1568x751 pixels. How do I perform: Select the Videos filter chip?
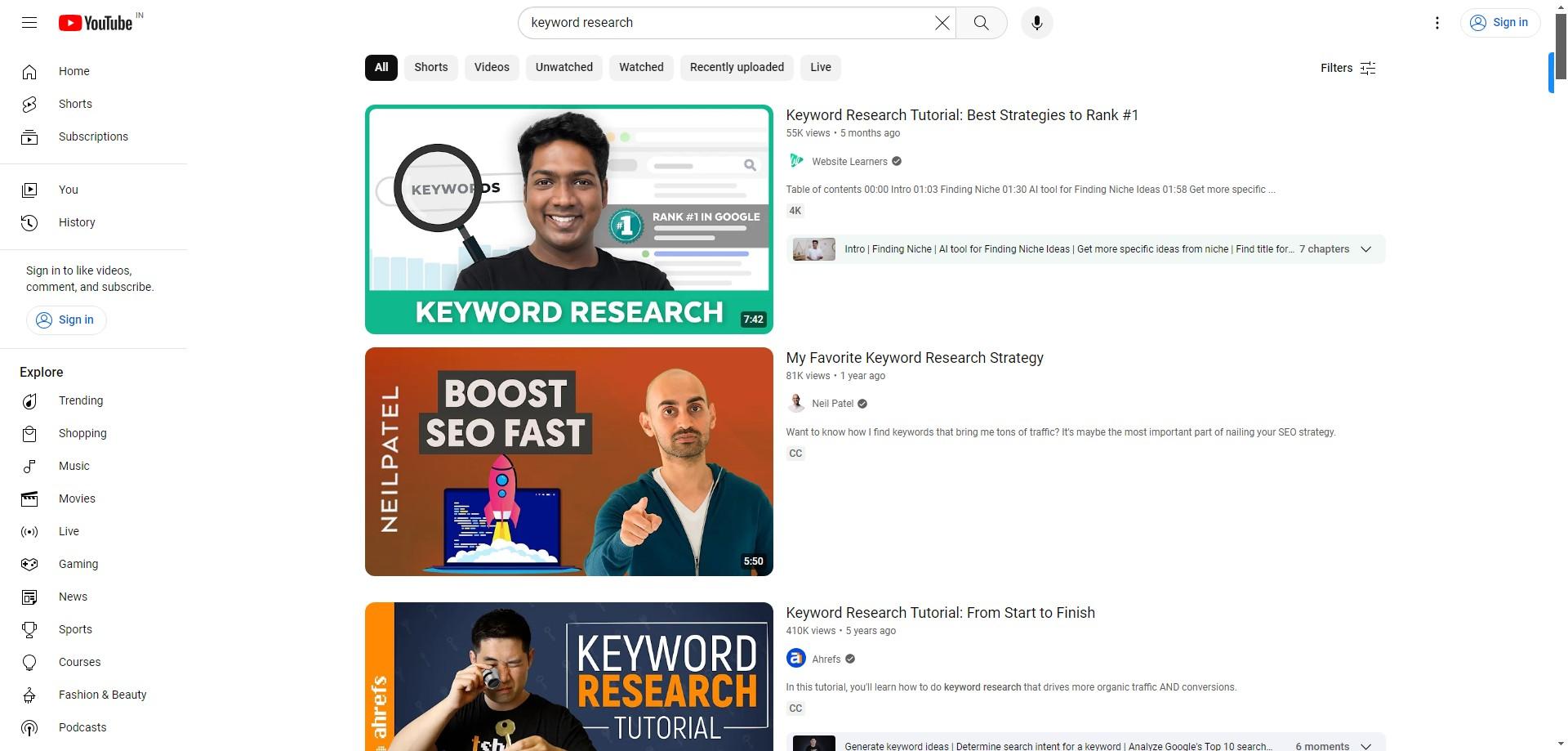(492, 67)
